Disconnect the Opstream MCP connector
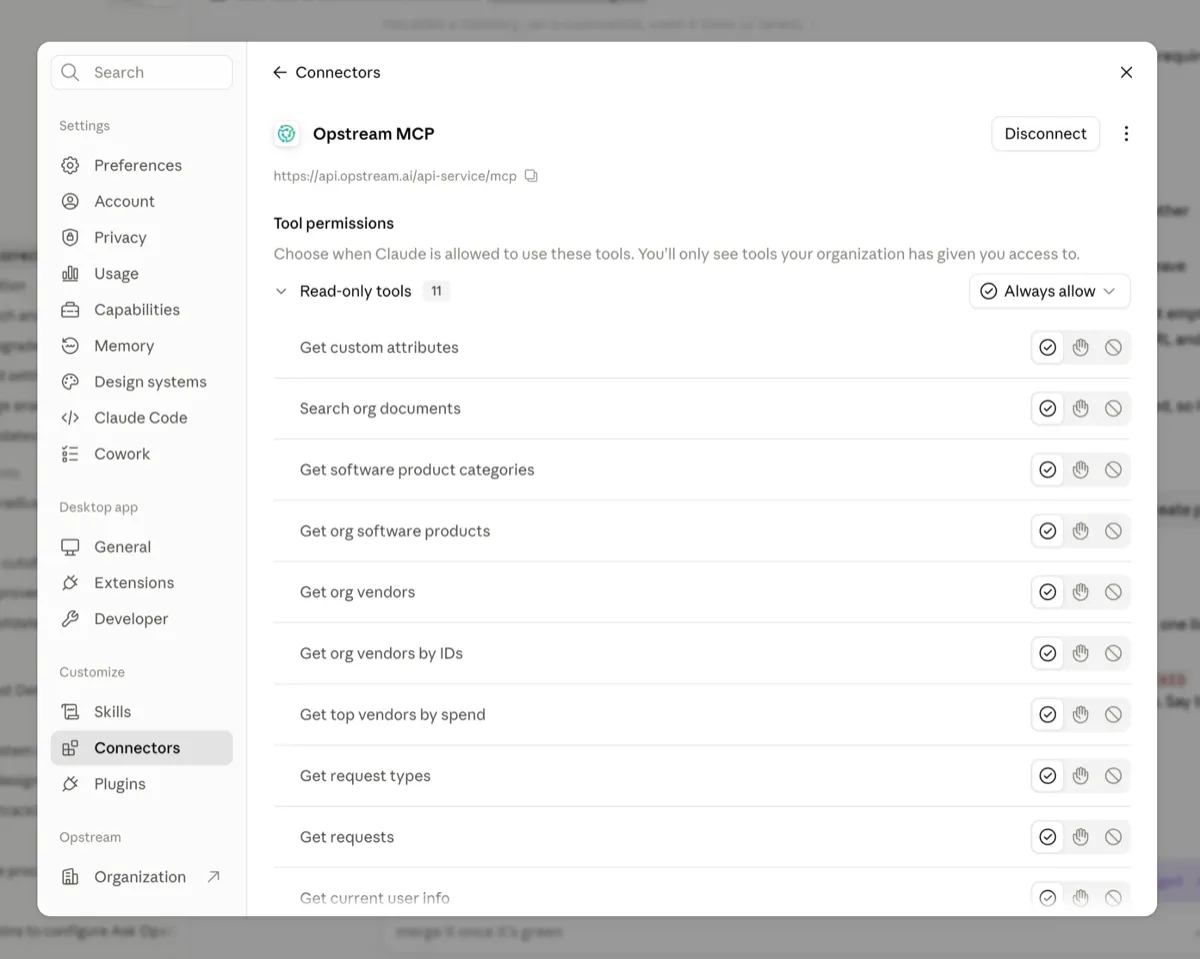The width and height of the screenshot is (1200, 959). coord(1045,133)
